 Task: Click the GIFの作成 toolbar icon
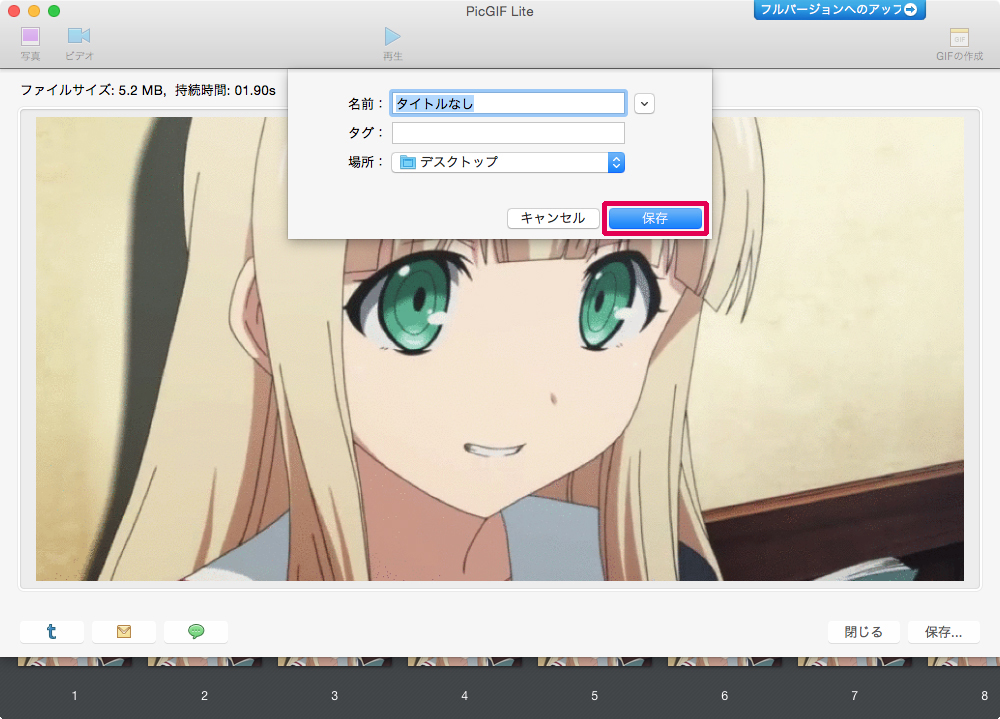coord(959,43)
